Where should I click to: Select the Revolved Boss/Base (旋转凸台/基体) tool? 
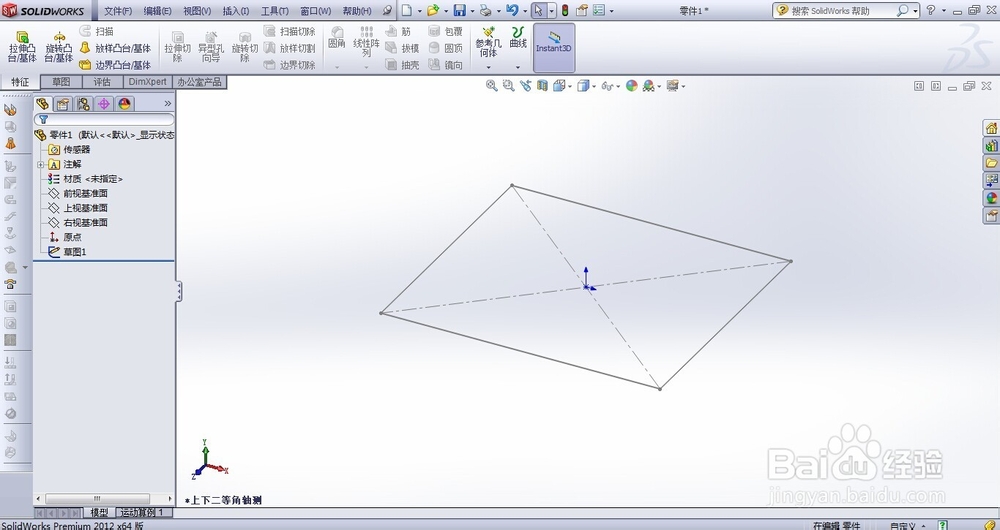pos(59,47)
